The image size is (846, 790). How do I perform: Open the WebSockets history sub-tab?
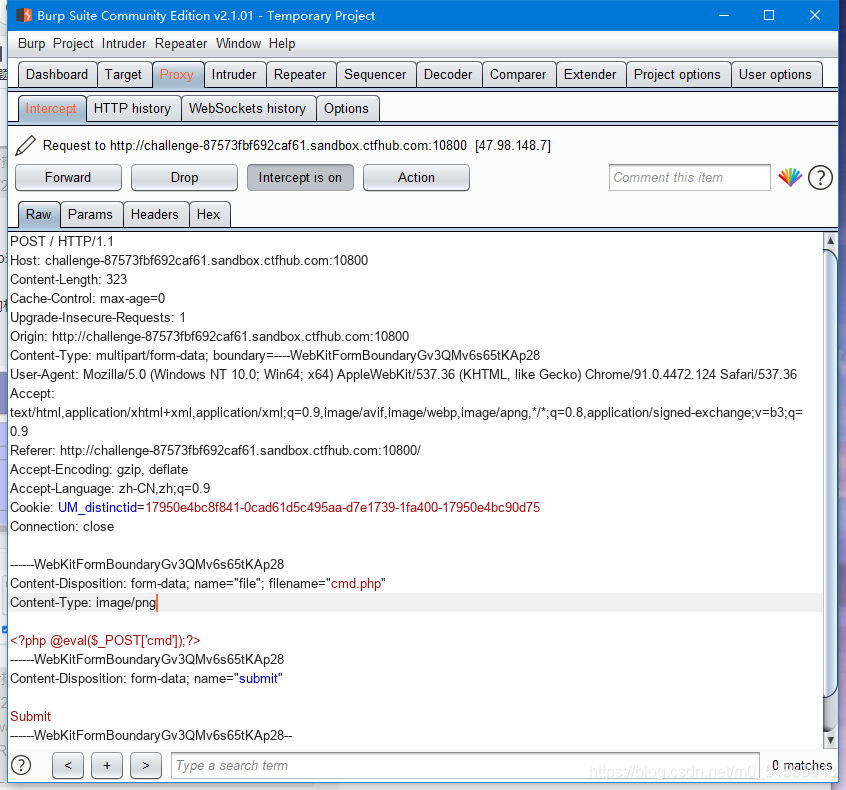click(248, 108)
